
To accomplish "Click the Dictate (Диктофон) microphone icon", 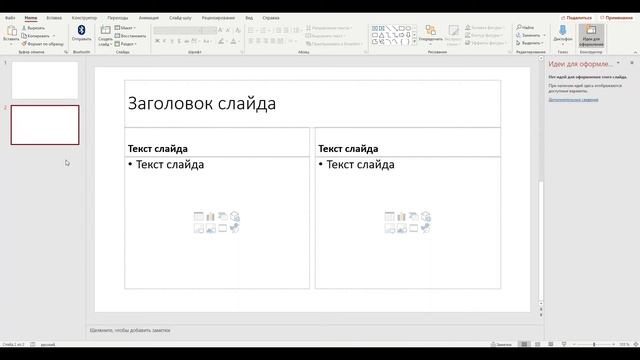I will [562, 30].
